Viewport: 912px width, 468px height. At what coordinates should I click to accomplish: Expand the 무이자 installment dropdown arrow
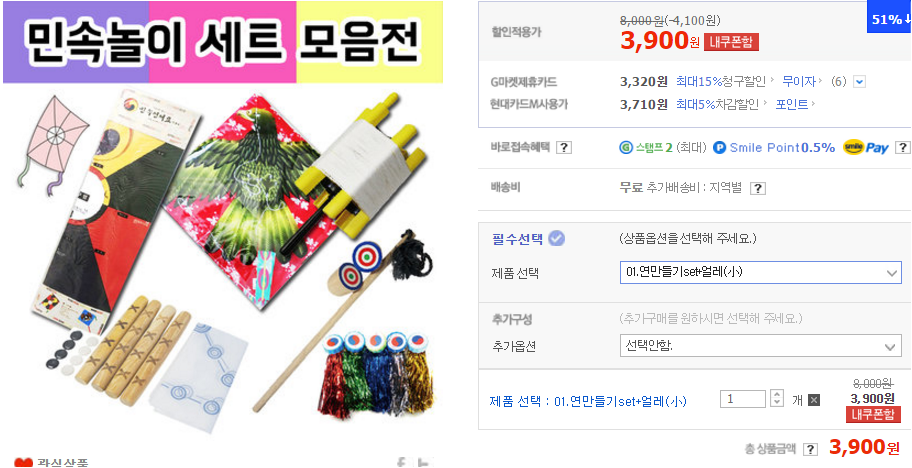[859, 82]
